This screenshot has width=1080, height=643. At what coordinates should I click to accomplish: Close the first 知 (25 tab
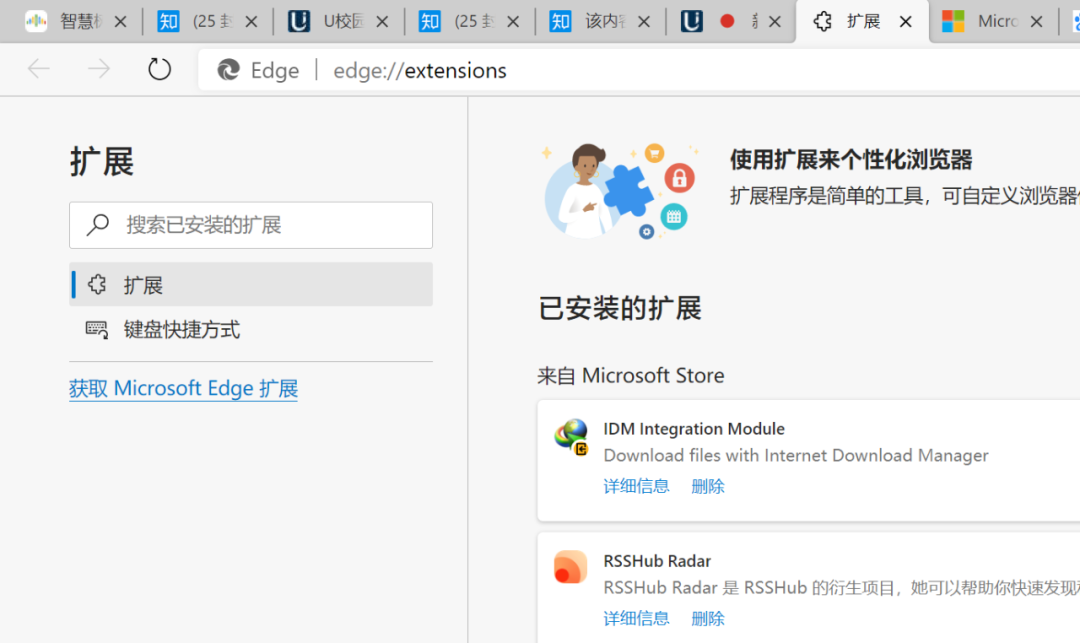click(251, 22)
